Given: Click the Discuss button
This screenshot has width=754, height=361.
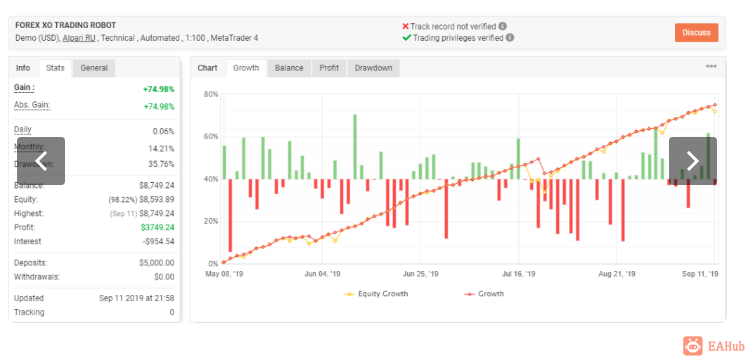Looking at the screenshot, I should pos(696,33).
